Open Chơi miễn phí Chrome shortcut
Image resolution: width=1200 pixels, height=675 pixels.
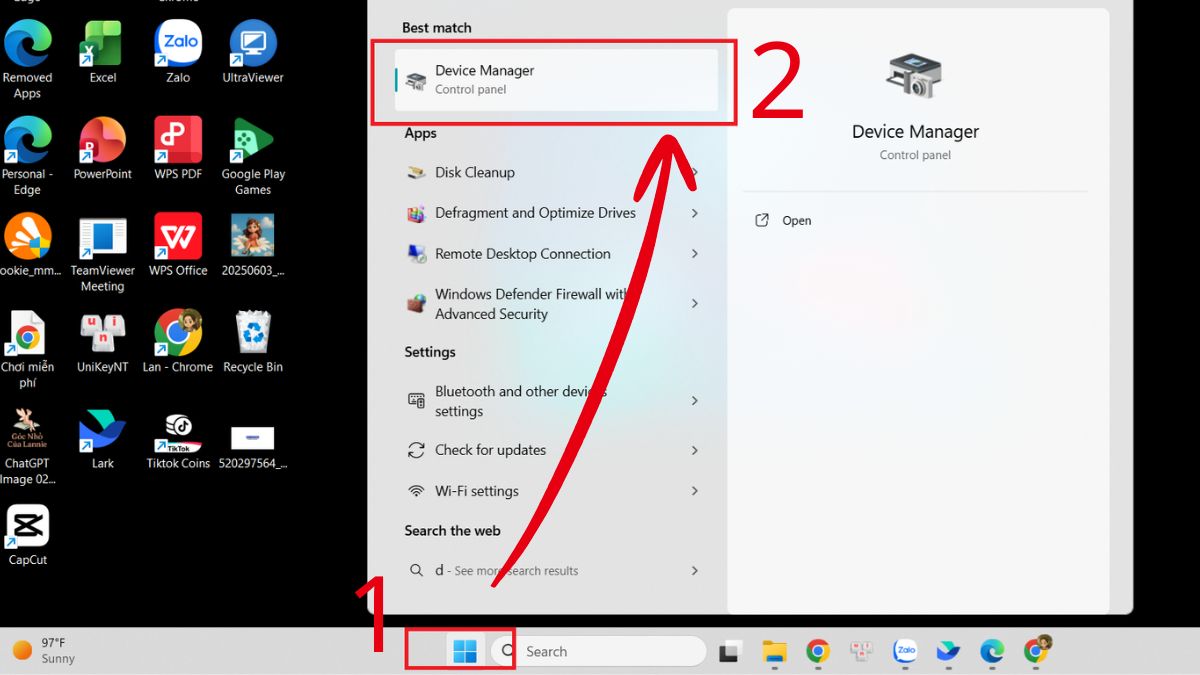coord(27,350)
